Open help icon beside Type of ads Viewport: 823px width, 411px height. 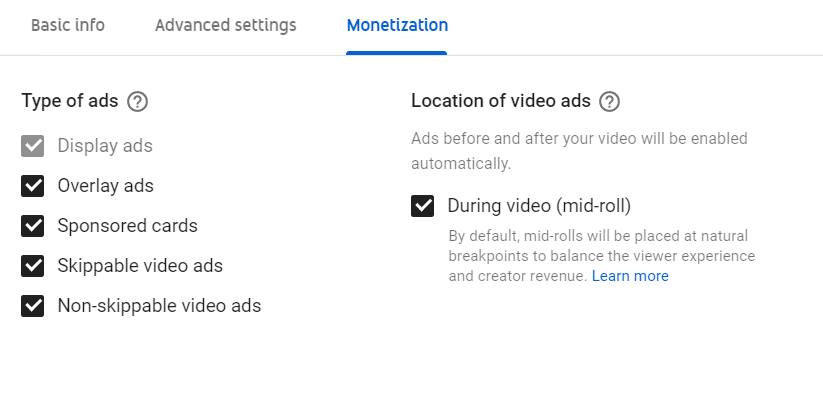coord(138,101)
